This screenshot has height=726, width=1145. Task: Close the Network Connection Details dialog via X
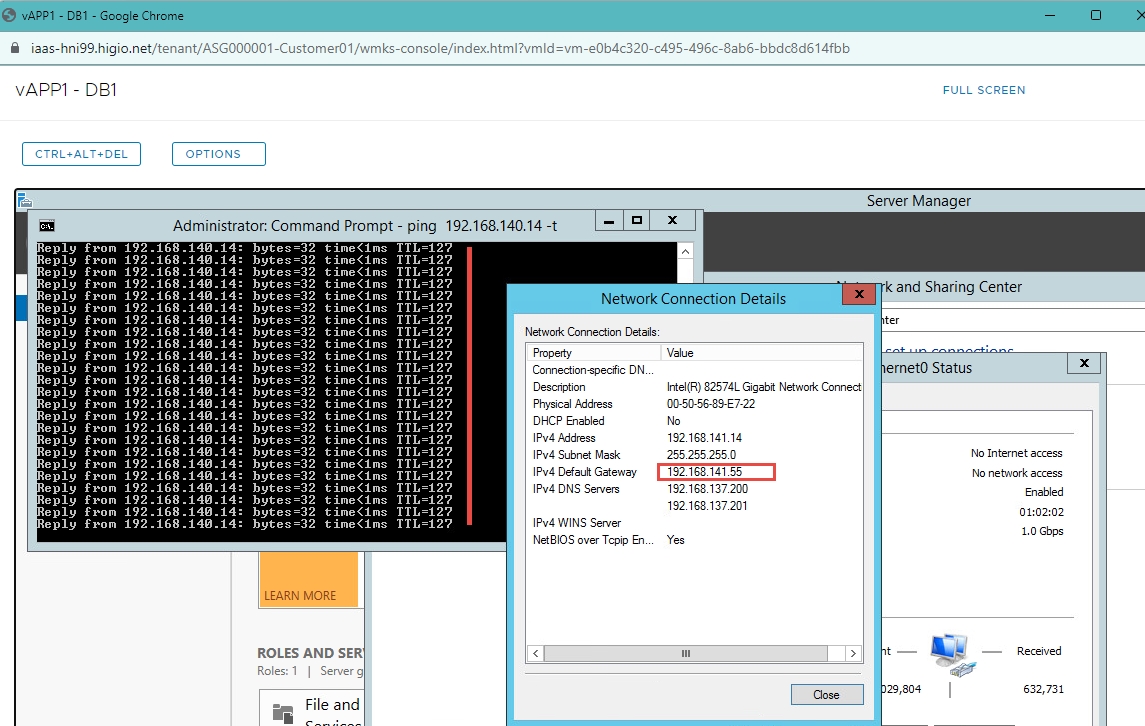(x=858, y=296)
